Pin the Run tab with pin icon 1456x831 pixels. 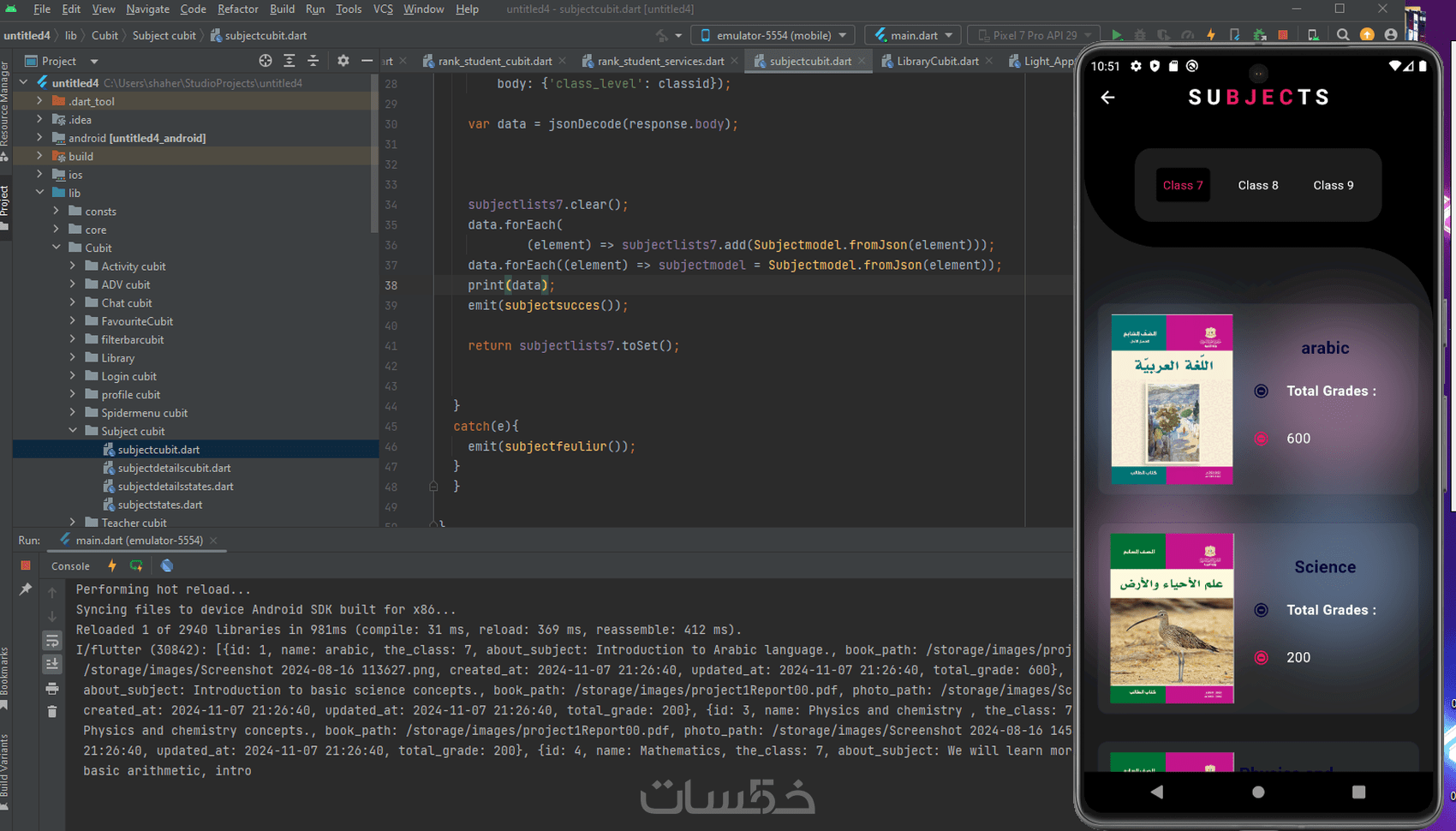tap(26, 589)
